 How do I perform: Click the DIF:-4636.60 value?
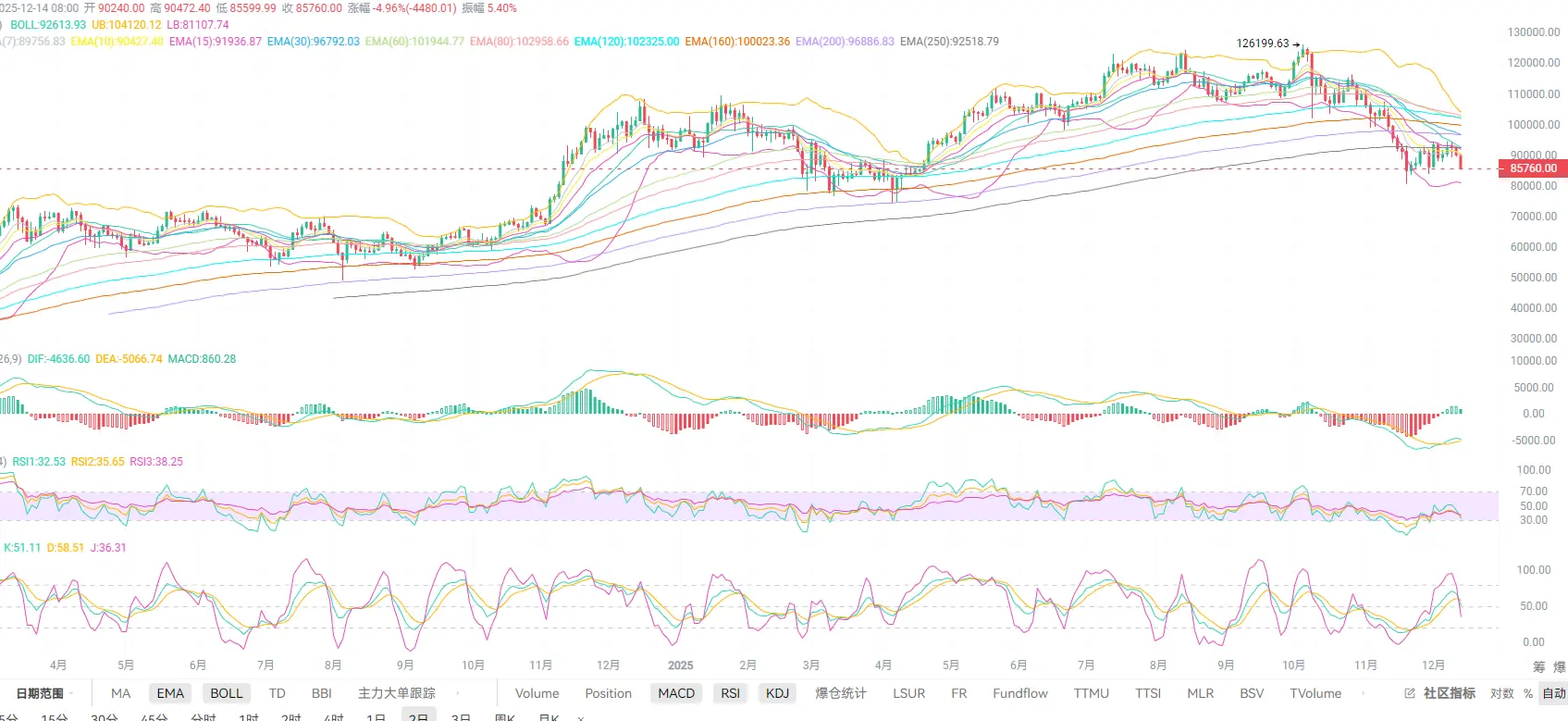click(59, 359)
